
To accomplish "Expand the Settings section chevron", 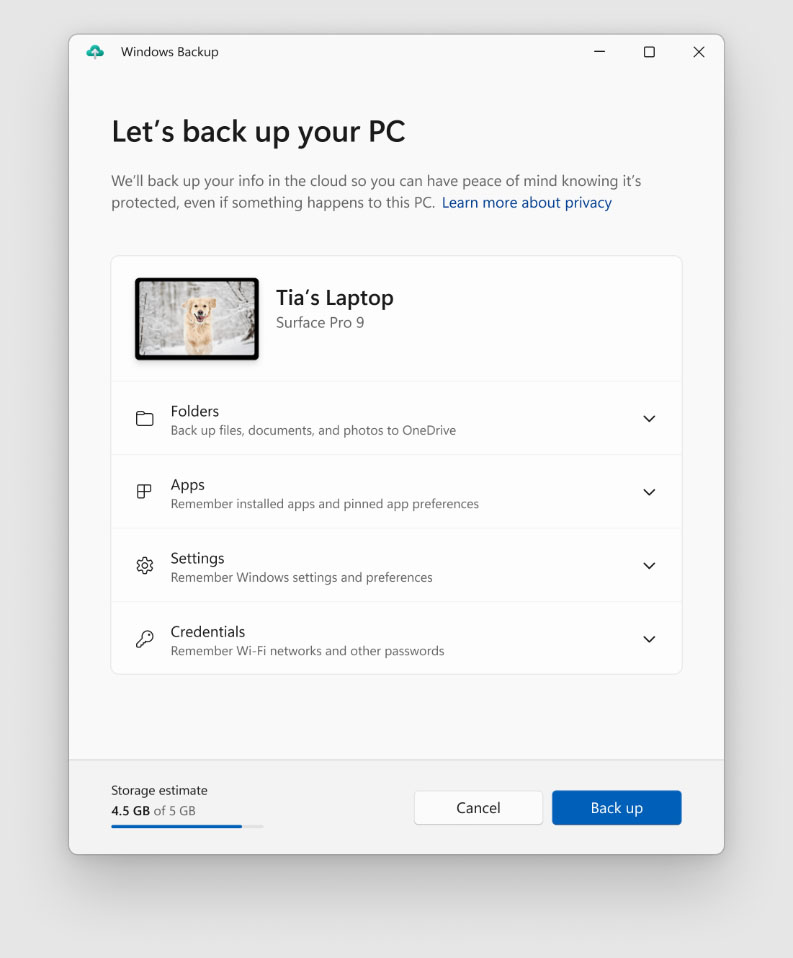I will (649, 566).
